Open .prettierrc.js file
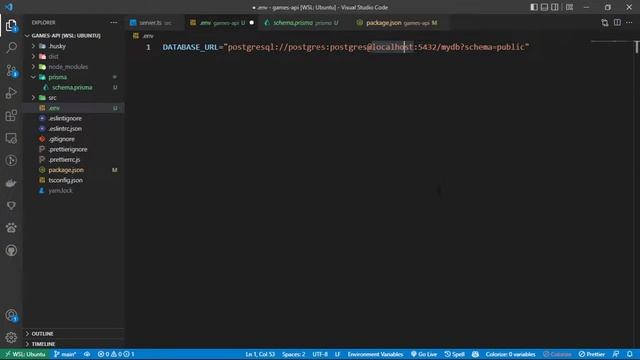The height and width of the screenshot is (360, 640). tap(73, 160)
